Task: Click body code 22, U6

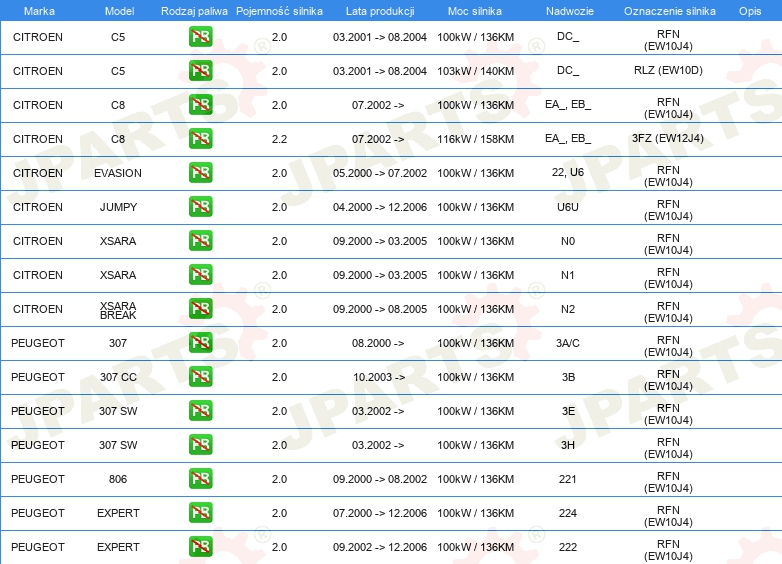Action: 568,172
